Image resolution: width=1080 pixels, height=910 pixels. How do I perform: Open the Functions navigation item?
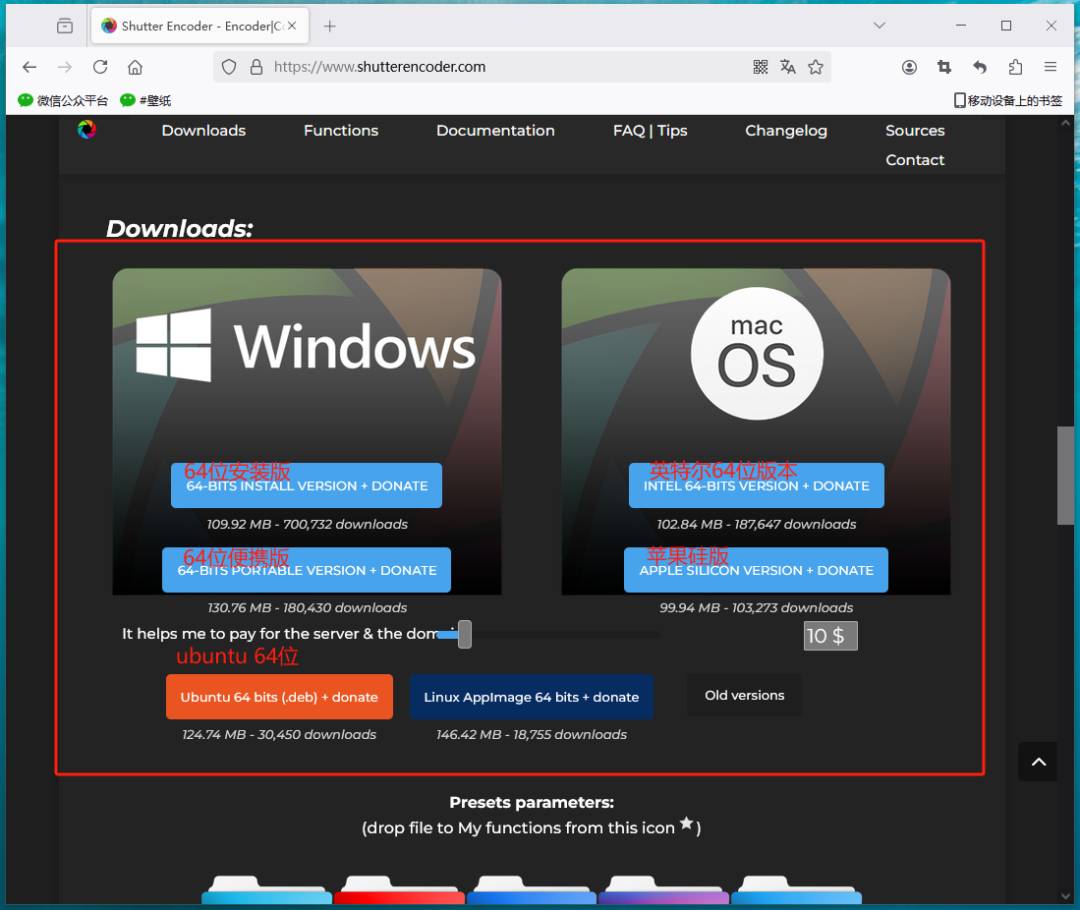click(x=341, y=130)
